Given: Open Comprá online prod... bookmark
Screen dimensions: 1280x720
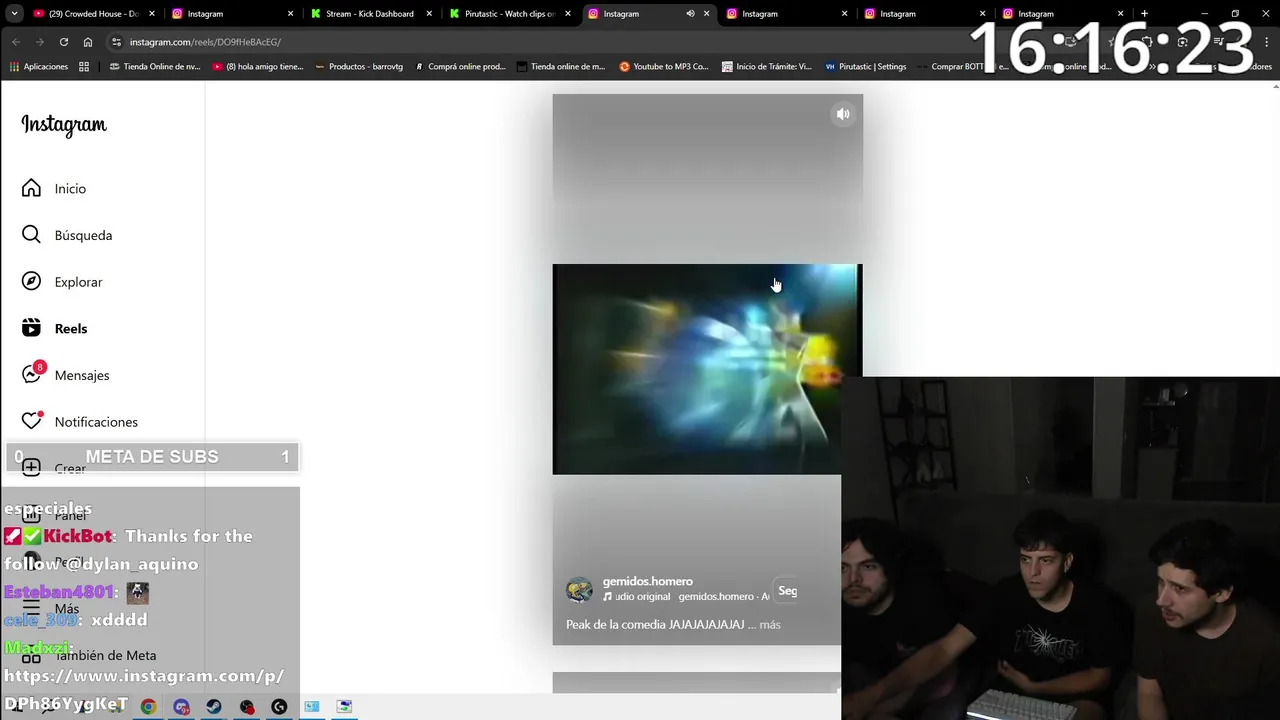Looking at the screenshot, I should point(460,67).
